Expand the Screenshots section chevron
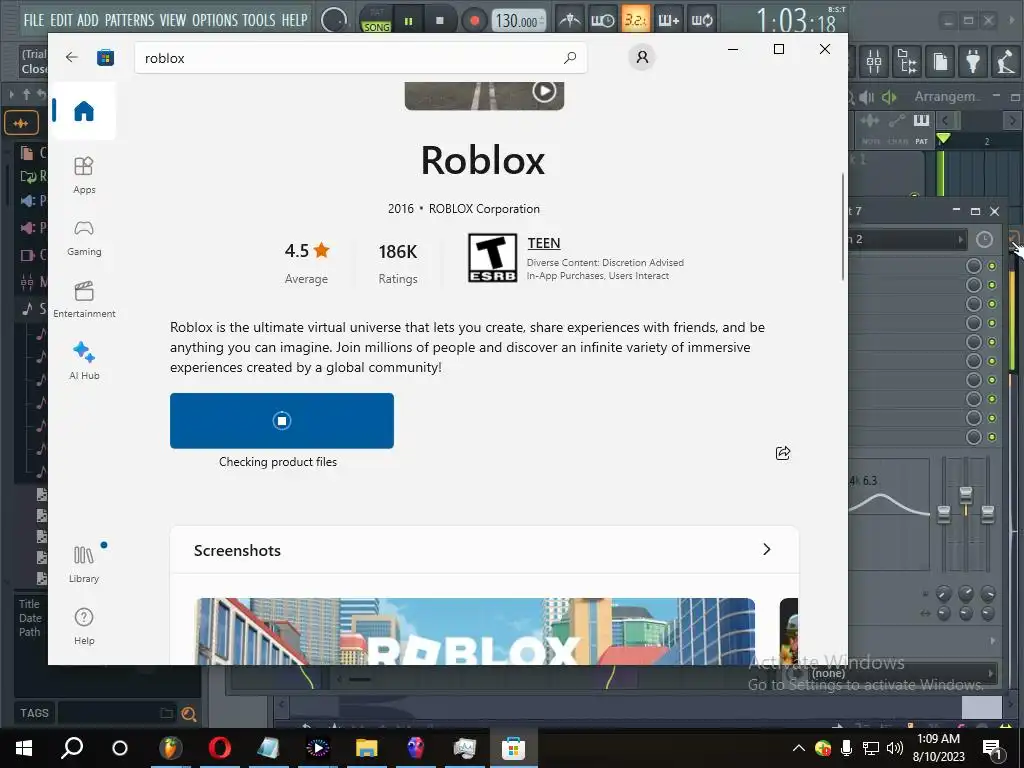The width and height of the screenshot is (1024, 768). click(767, 550)
